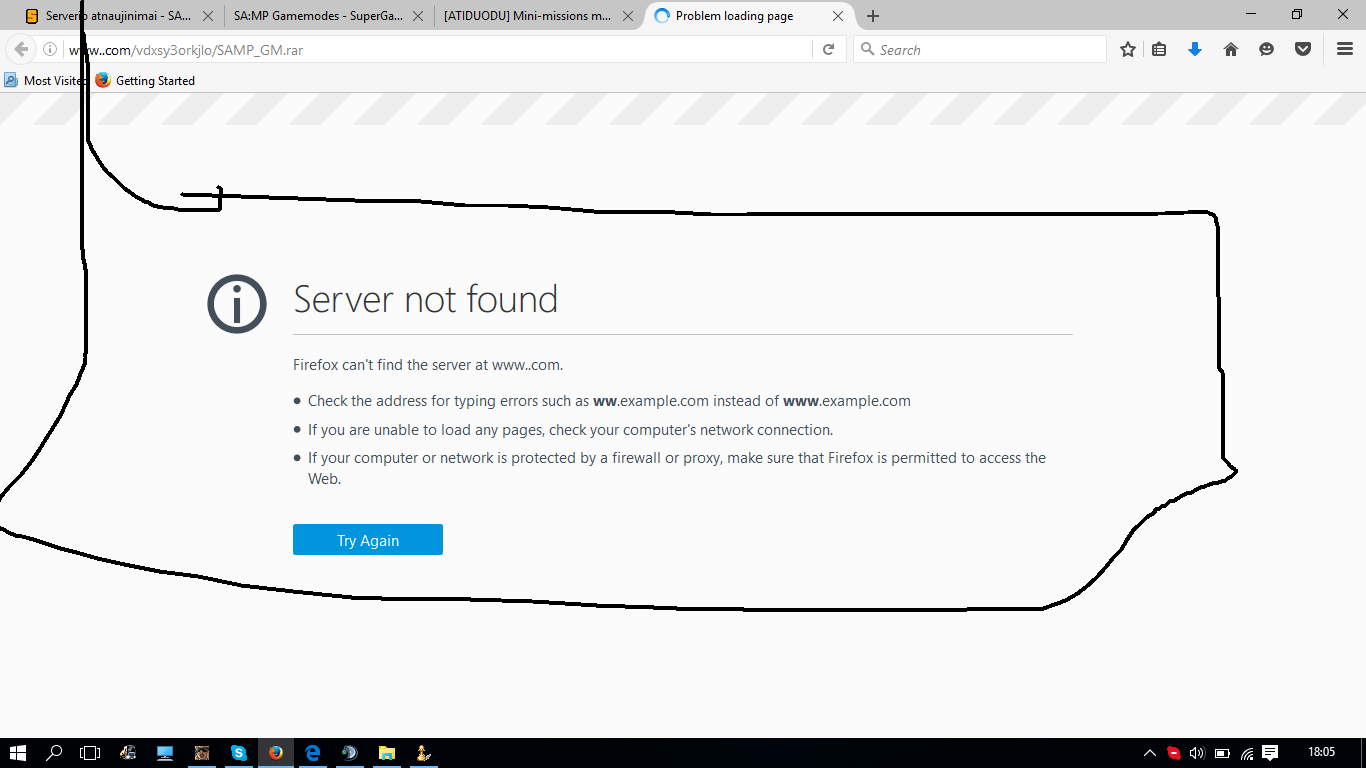Switch to the [ATIDUODU] Mini-missions tab

(527, 16)
